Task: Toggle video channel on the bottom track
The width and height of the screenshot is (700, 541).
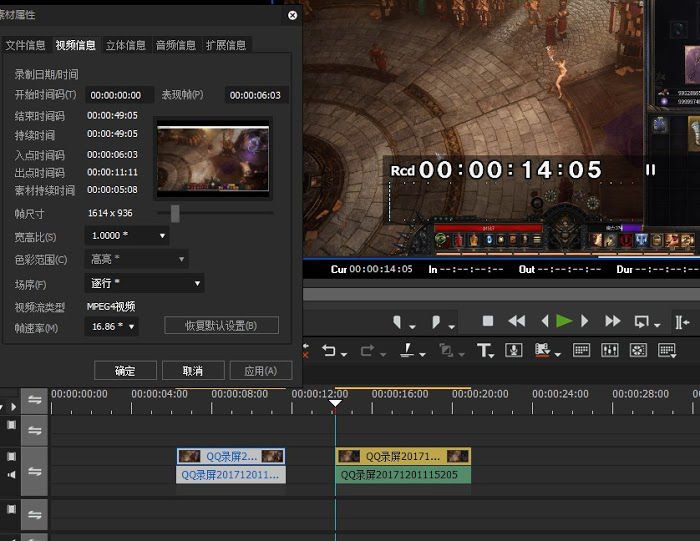Action: pyautogui.click(x=11, y=509)
